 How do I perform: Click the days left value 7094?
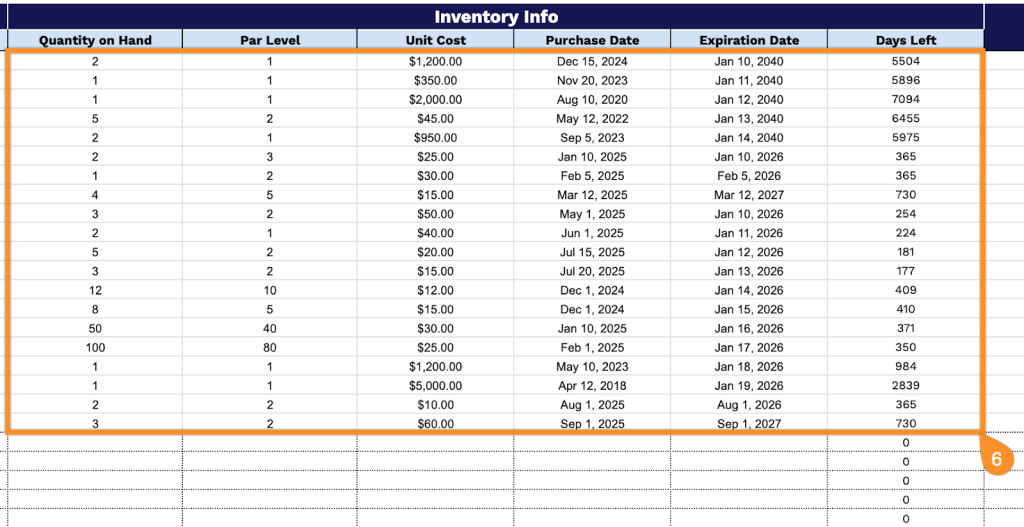point(905,99)
